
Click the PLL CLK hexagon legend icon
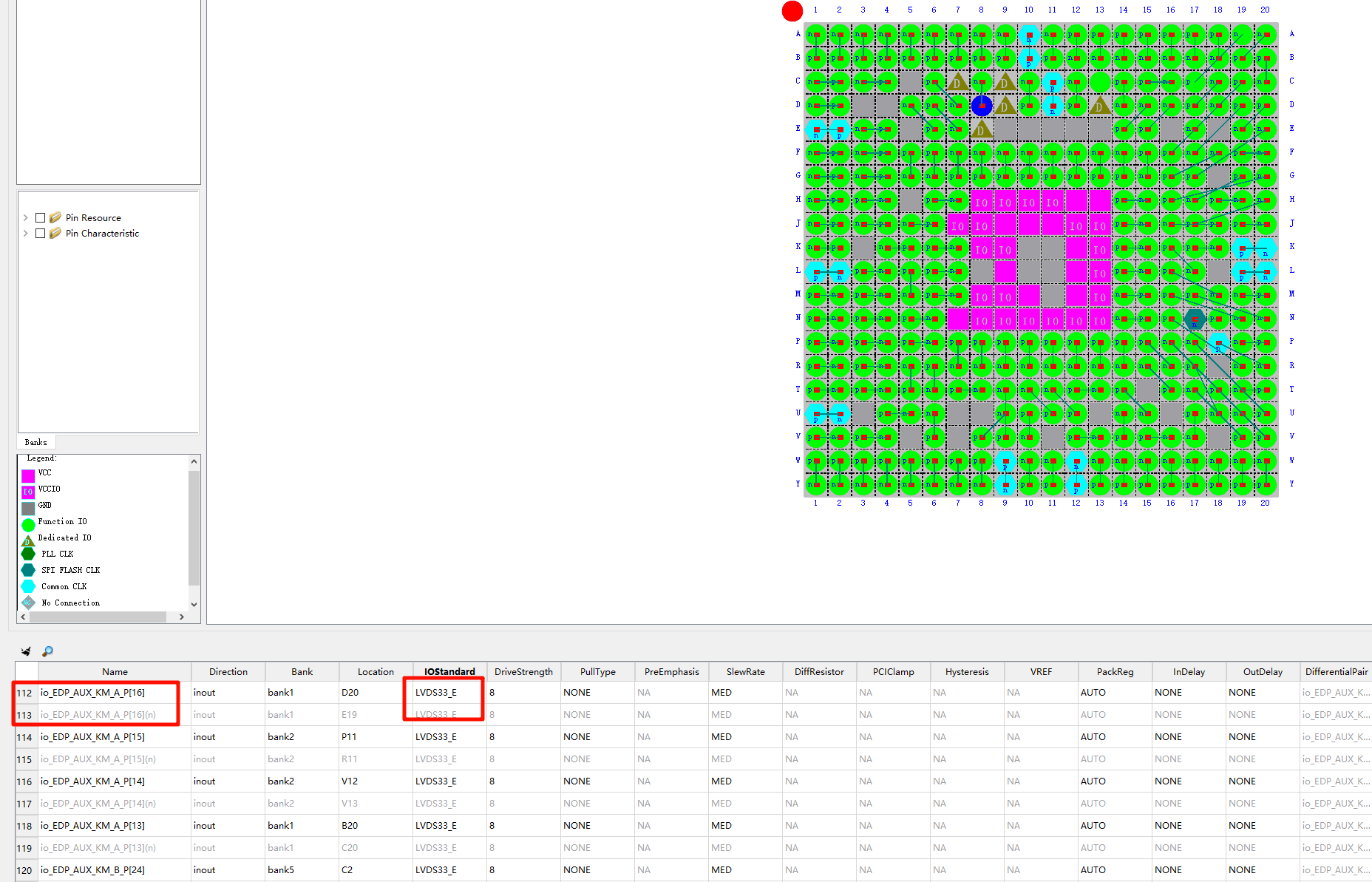point(28,554)
